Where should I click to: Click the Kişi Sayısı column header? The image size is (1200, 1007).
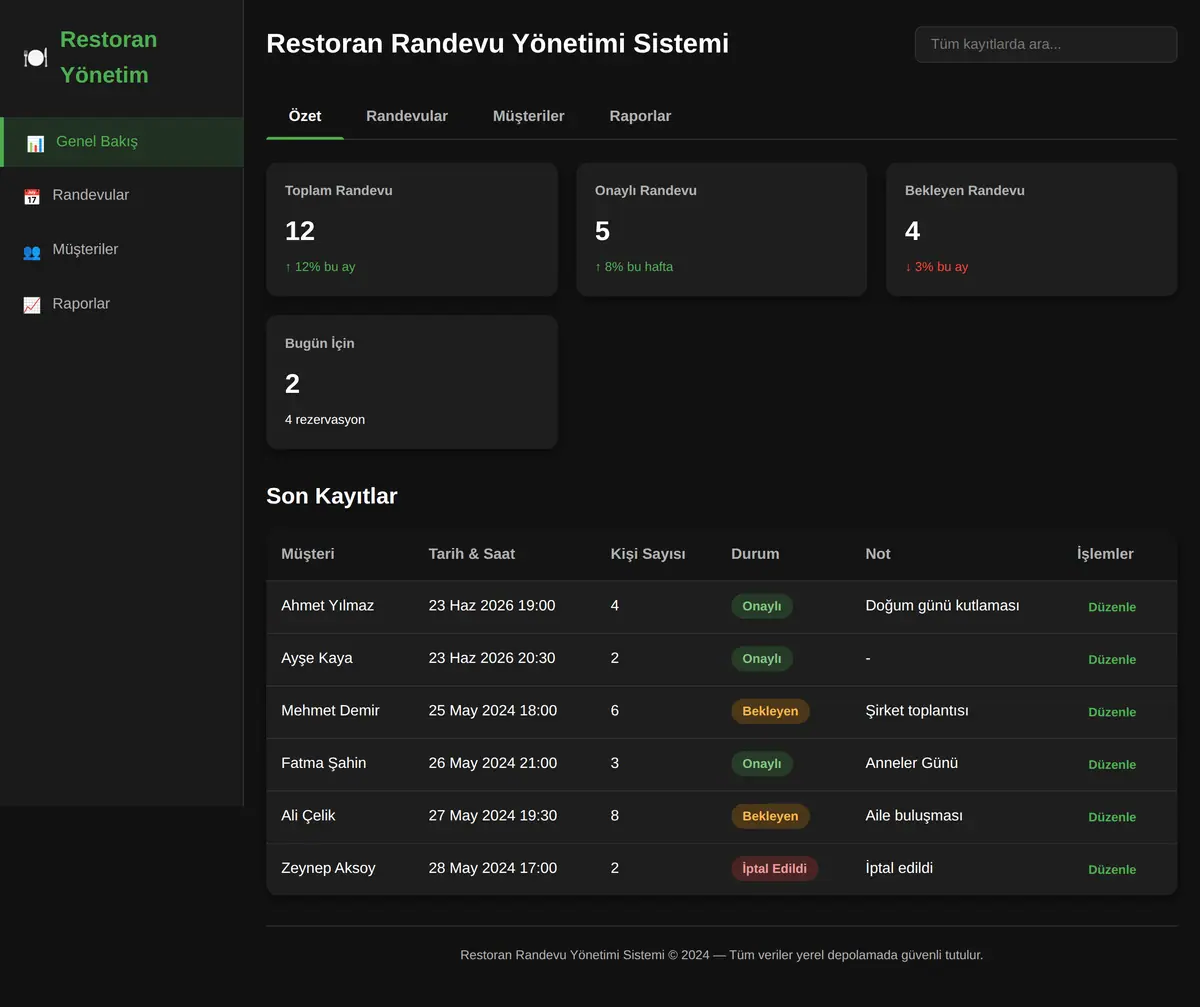coord(648,554)
